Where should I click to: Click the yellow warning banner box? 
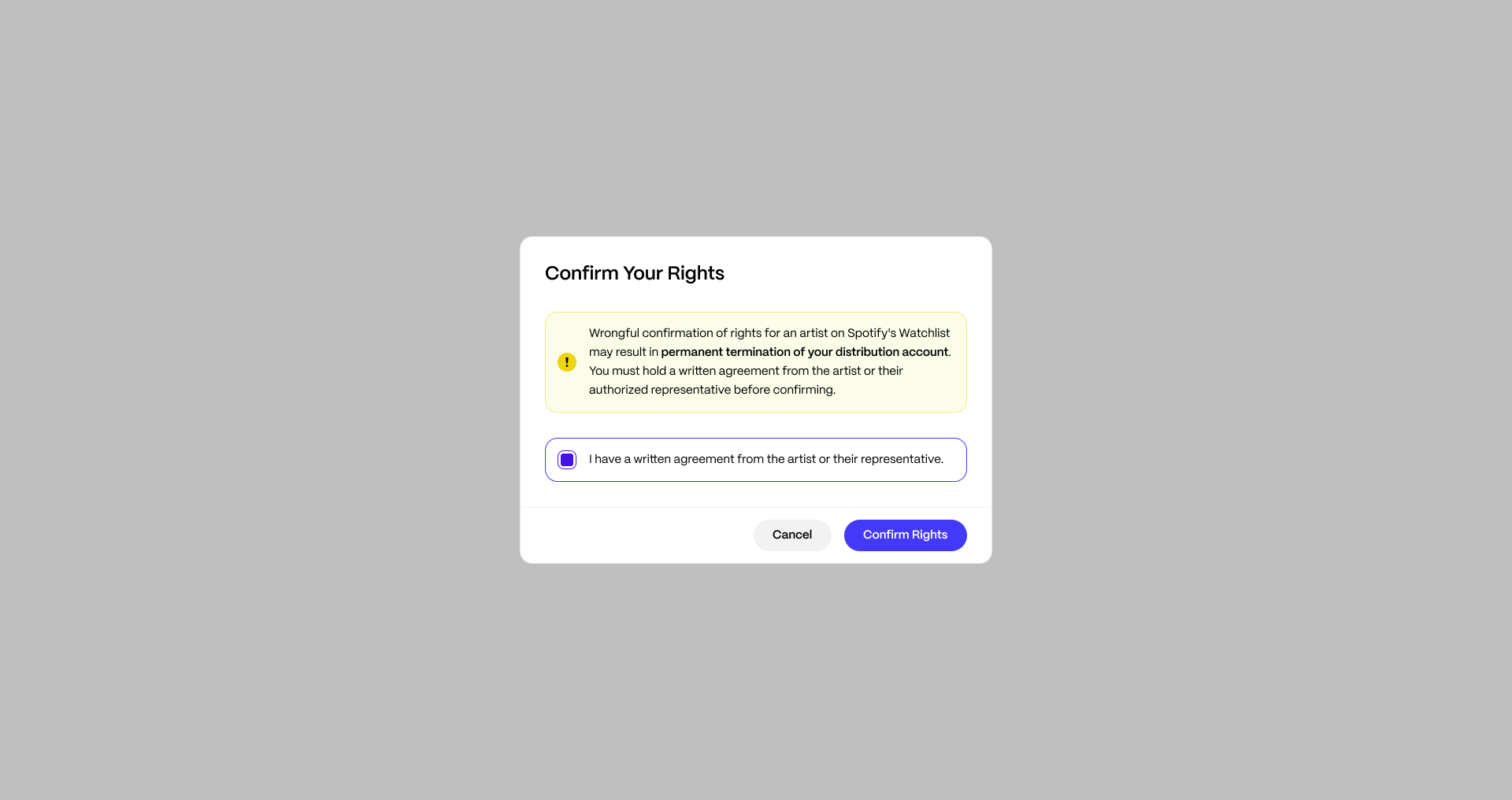(756, 362)
